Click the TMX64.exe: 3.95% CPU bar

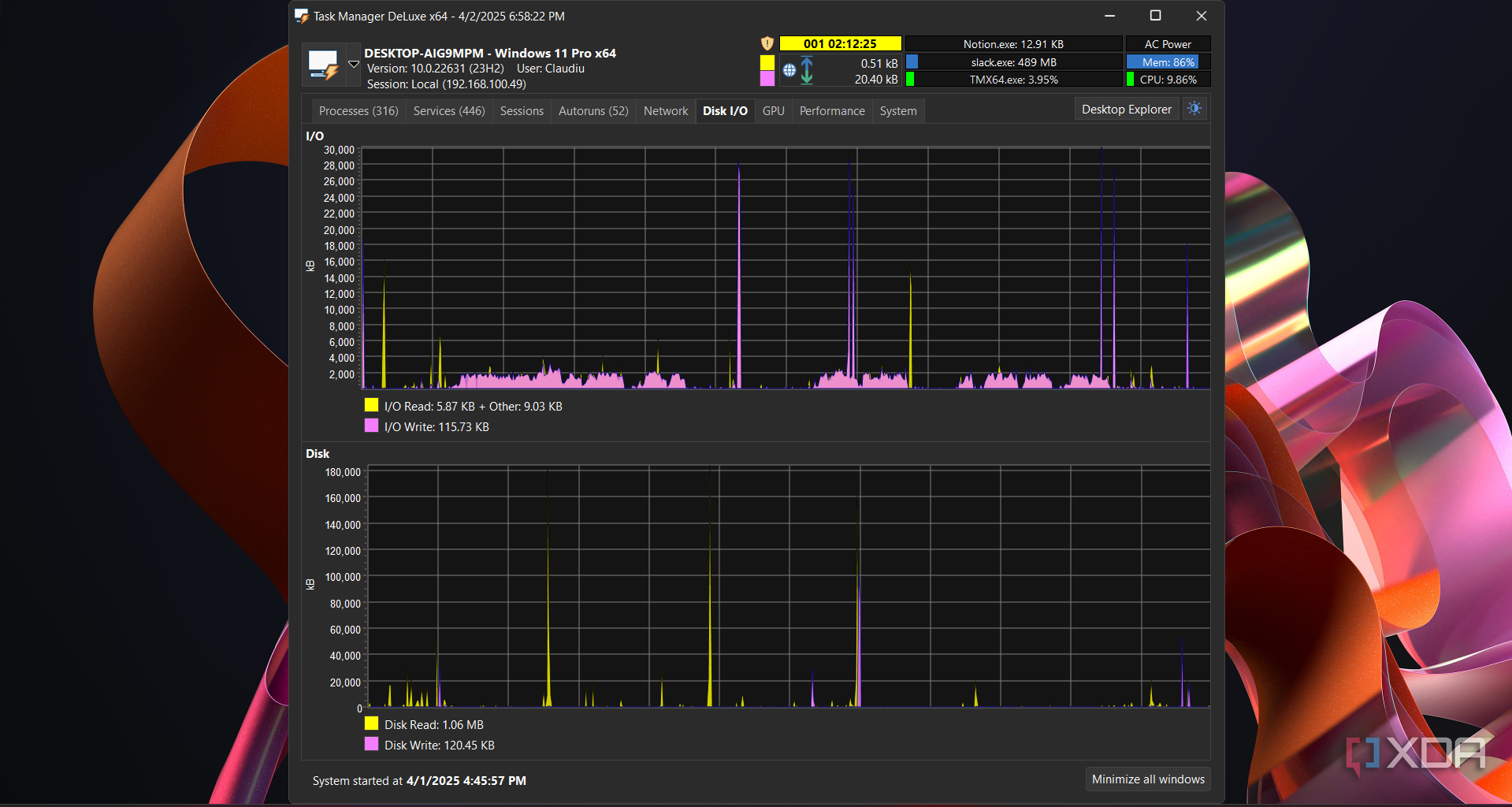pos(1013,80)
